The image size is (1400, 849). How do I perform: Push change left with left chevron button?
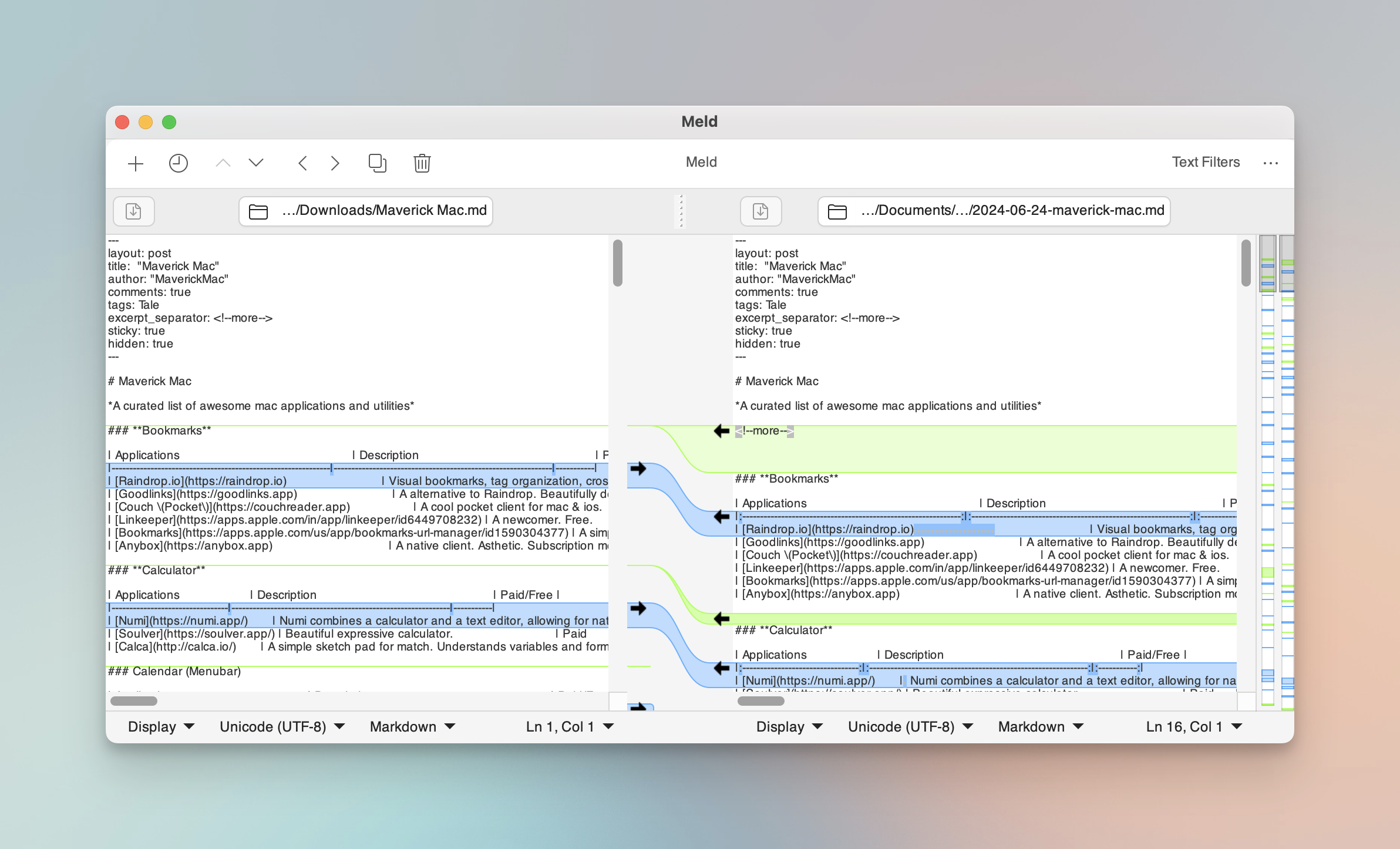click(x=302, y=163)
